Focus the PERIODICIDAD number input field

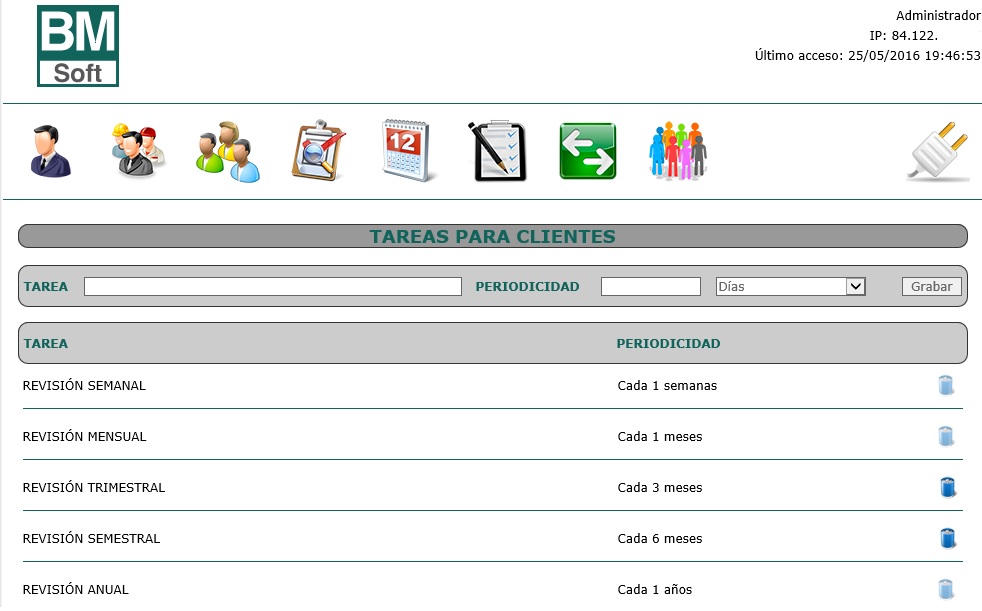pos(650,287)
